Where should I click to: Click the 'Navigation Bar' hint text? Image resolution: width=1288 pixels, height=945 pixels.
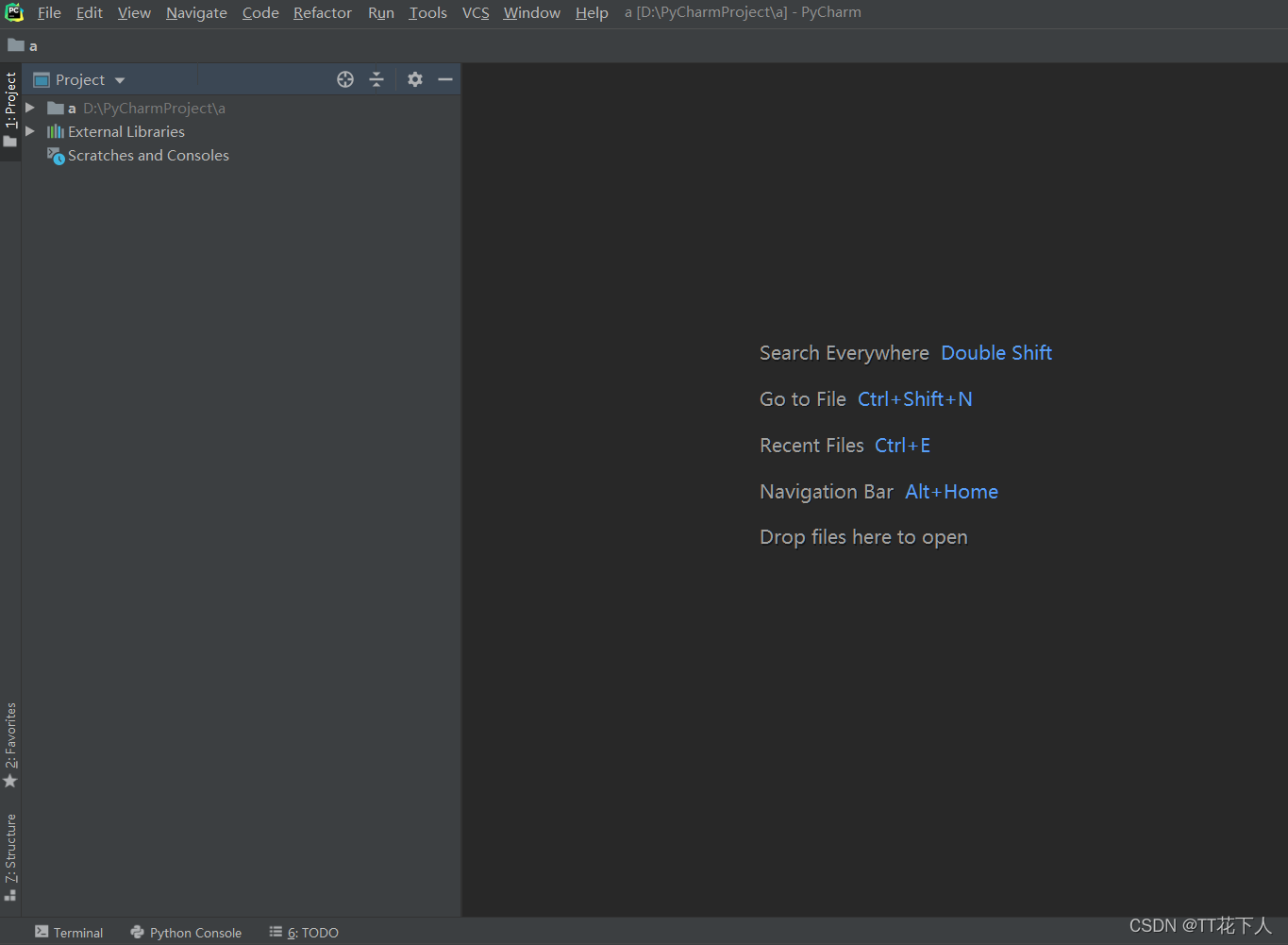[x=827, y=492]
